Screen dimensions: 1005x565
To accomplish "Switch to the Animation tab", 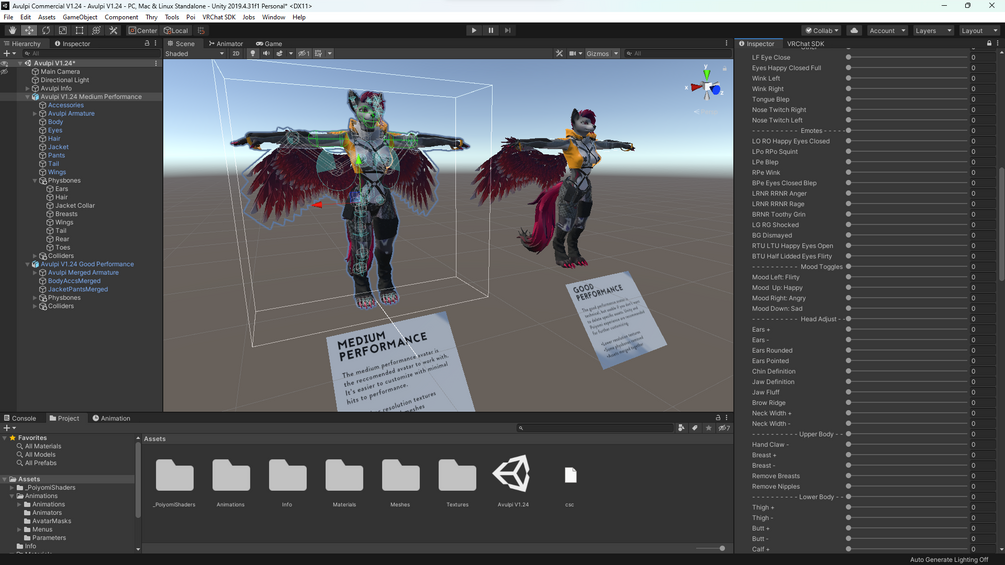I will [x=111, y=418].
